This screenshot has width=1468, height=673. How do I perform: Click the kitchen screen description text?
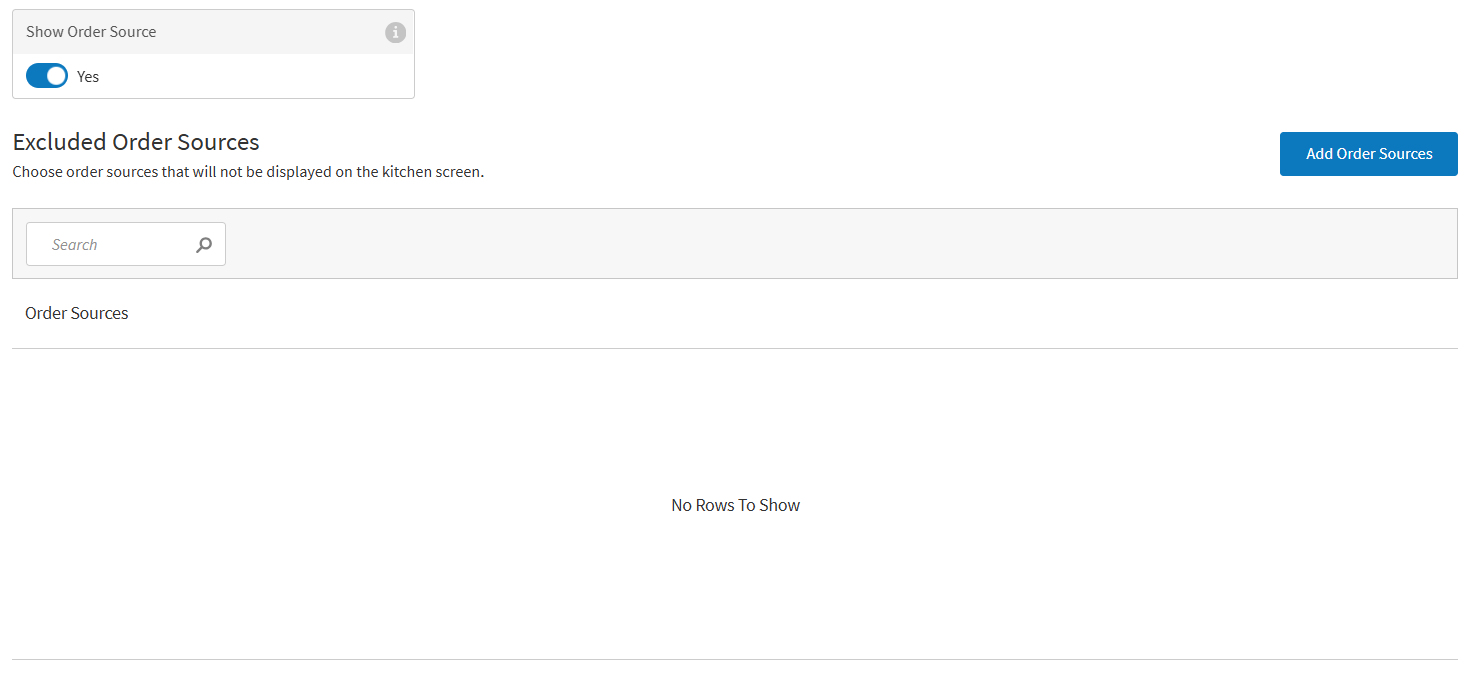(248, 172)
